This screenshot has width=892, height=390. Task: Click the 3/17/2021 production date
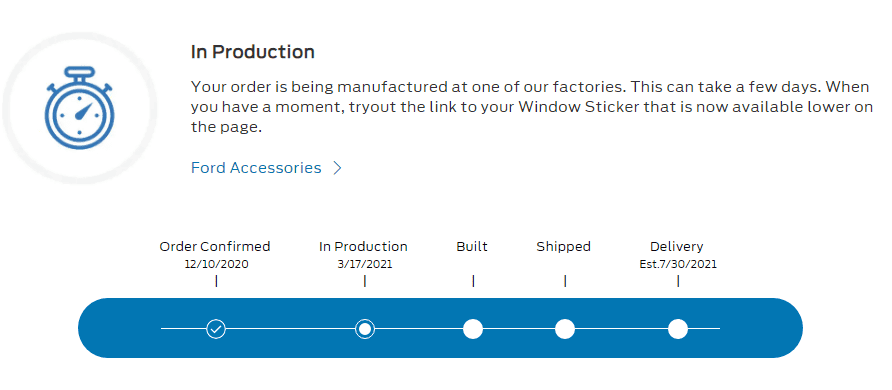click(365, 264)
